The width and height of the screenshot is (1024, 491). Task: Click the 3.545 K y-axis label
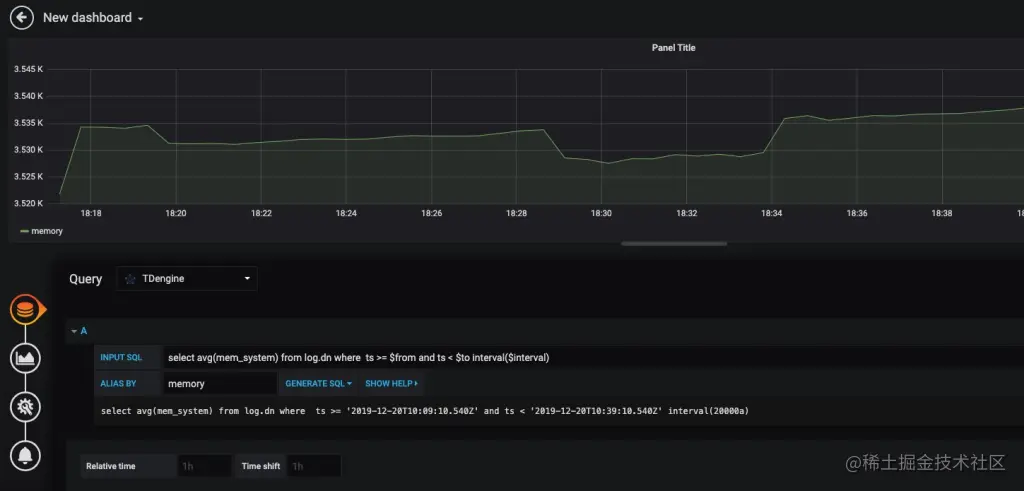coord(28,69)
